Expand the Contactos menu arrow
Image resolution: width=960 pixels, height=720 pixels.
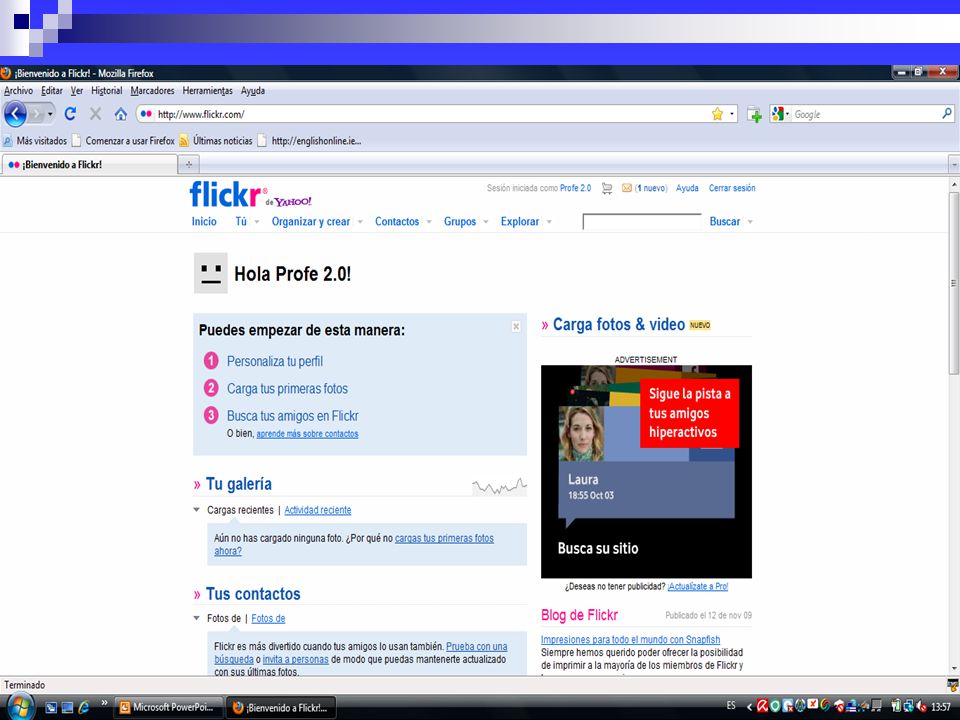[429, 222]
